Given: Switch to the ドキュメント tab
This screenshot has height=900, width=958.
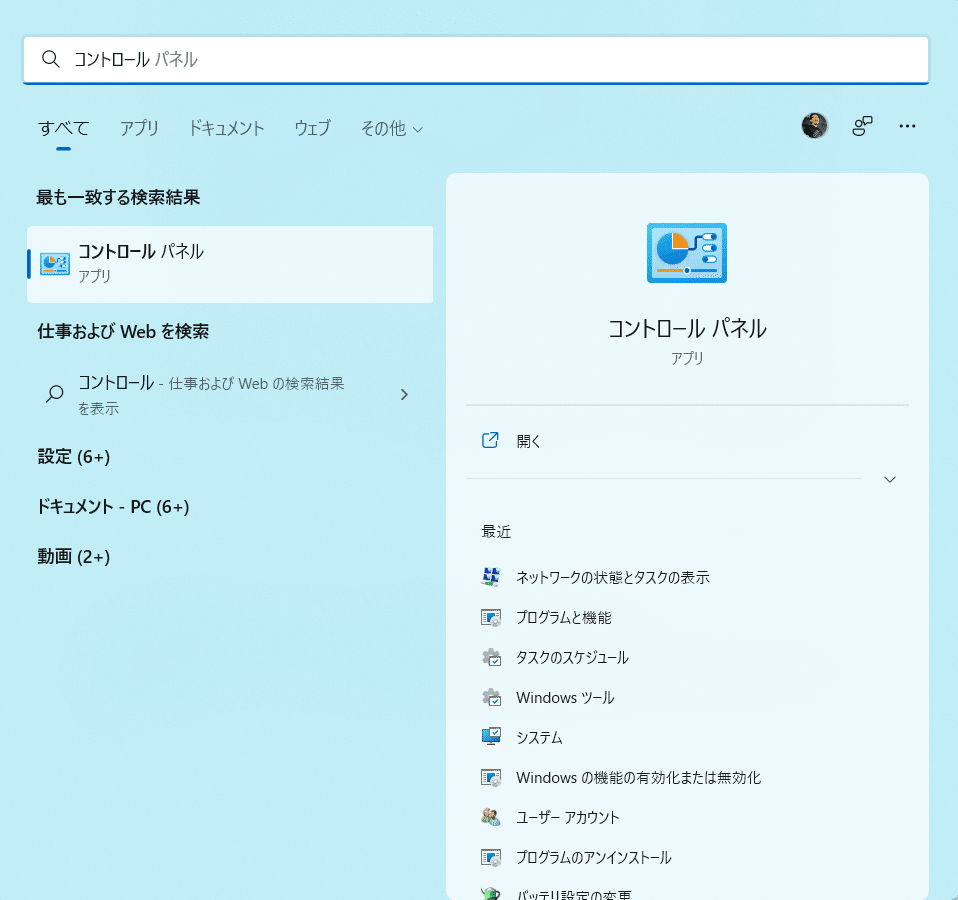Looking at the screenshot, I should point(226,128).
